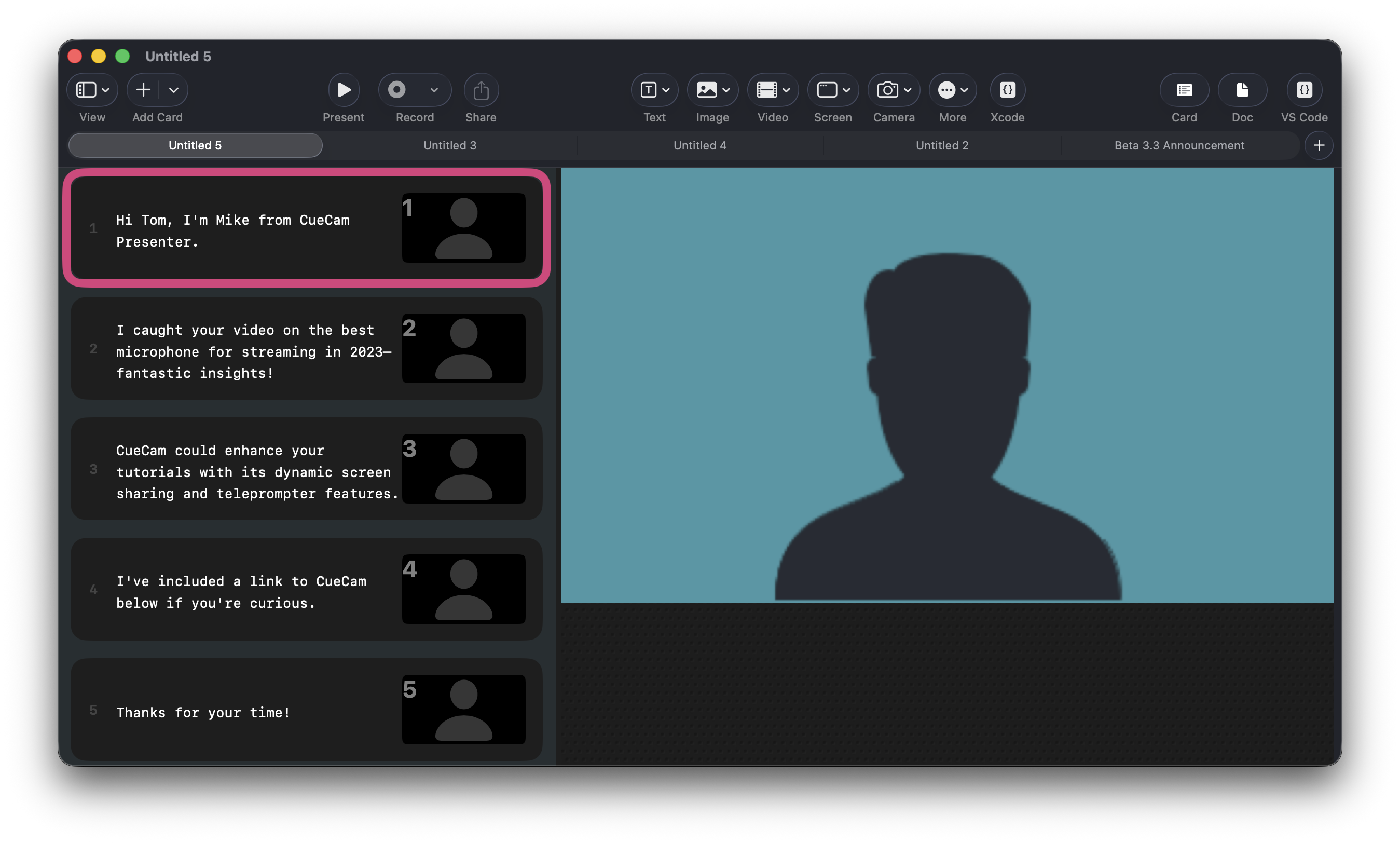
Task: Click card 3 camera thumbnail
Action: coord(463,469)
